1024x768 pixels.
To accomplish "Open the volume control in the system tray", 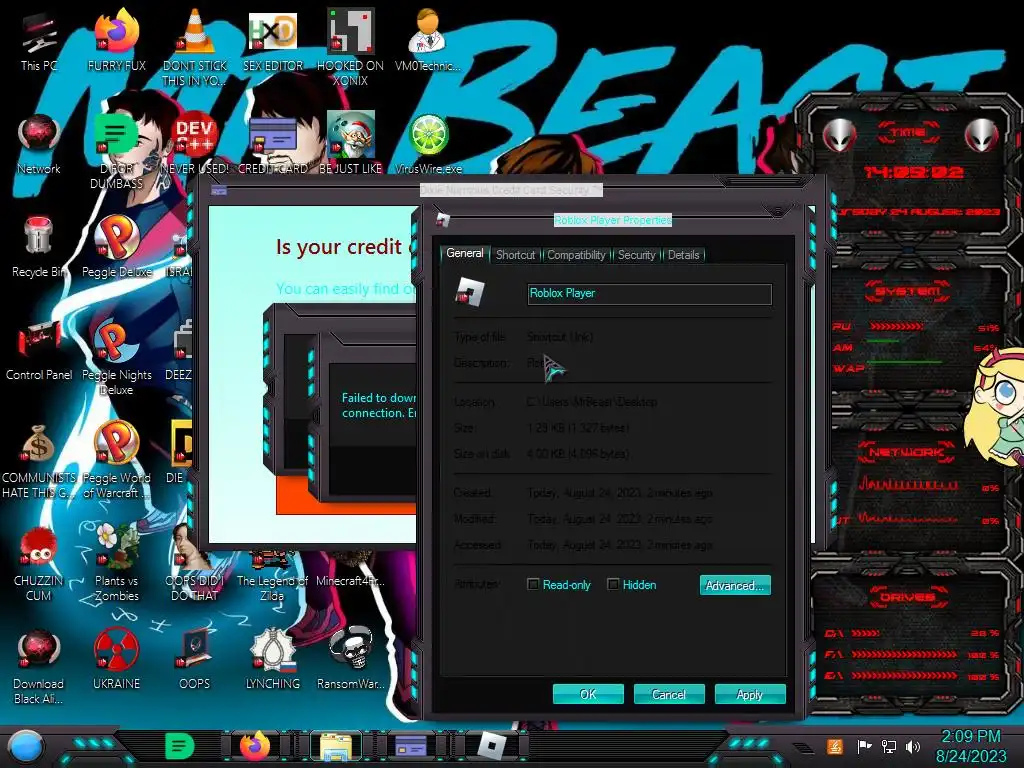I will point(912,746).
